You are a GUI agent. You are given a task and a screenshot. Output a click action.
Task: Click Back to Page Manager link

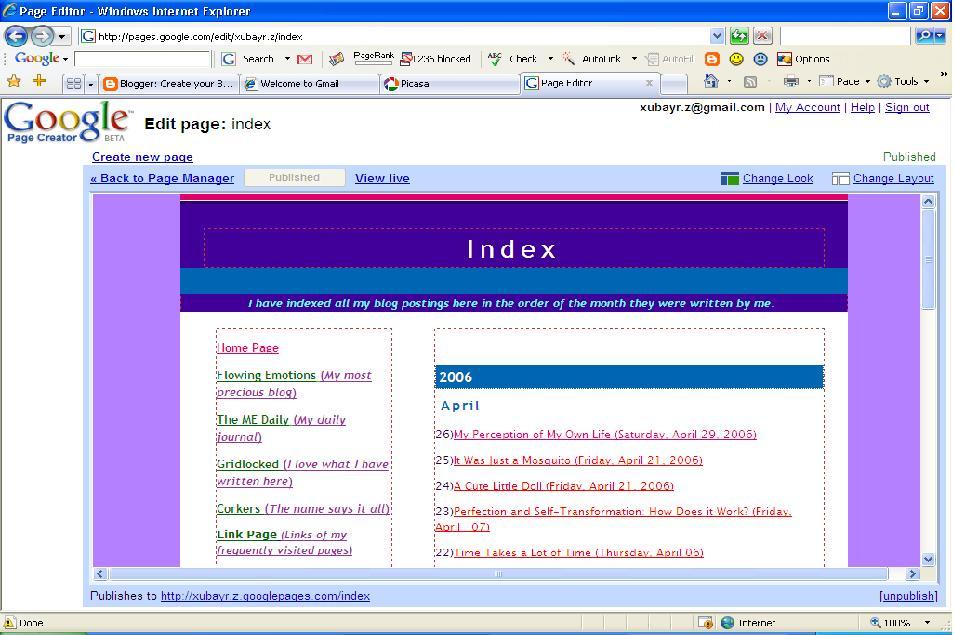click(162, 178)
